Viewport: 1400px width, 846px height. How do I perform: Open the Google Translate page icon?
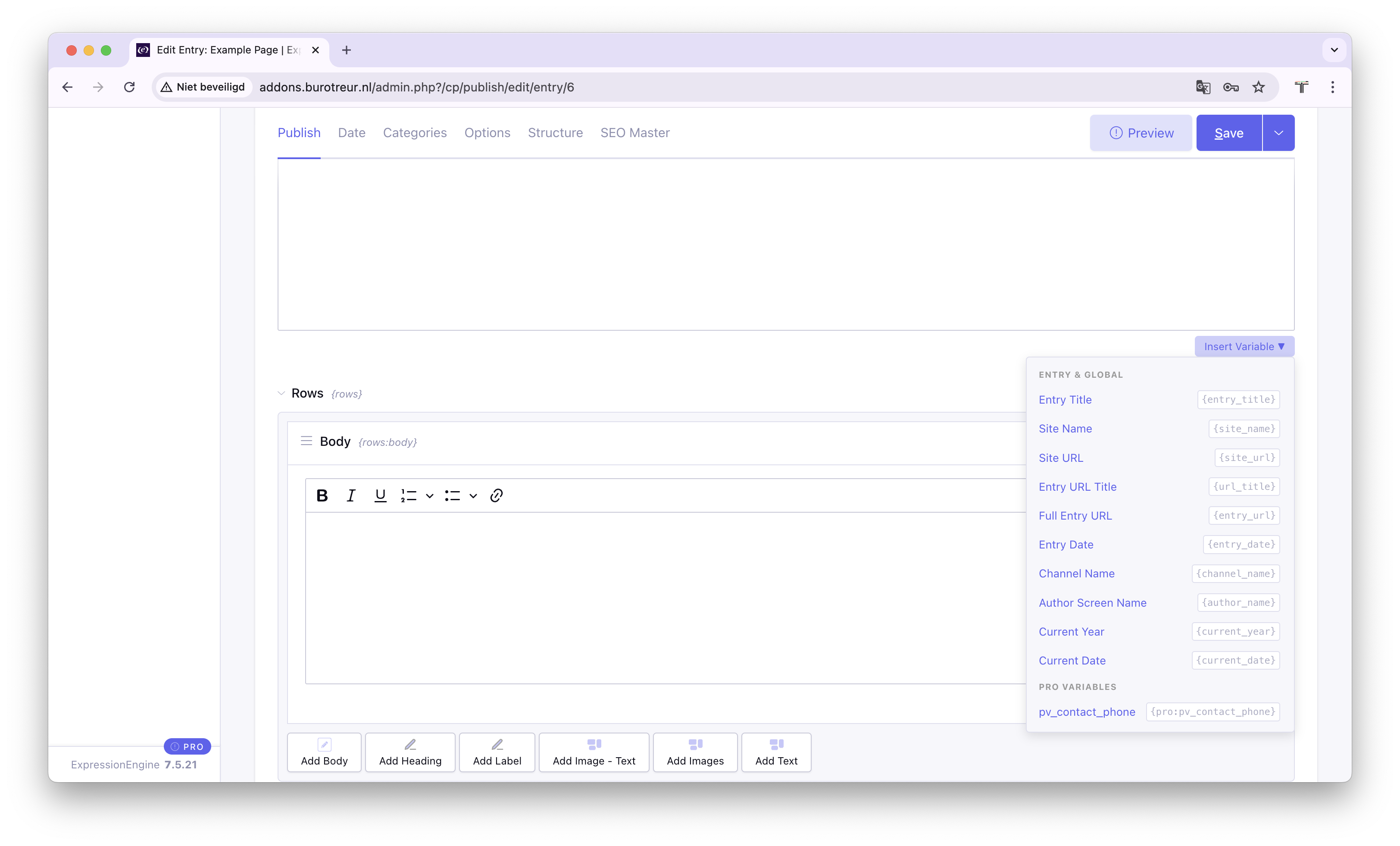tap(1203, 87)
